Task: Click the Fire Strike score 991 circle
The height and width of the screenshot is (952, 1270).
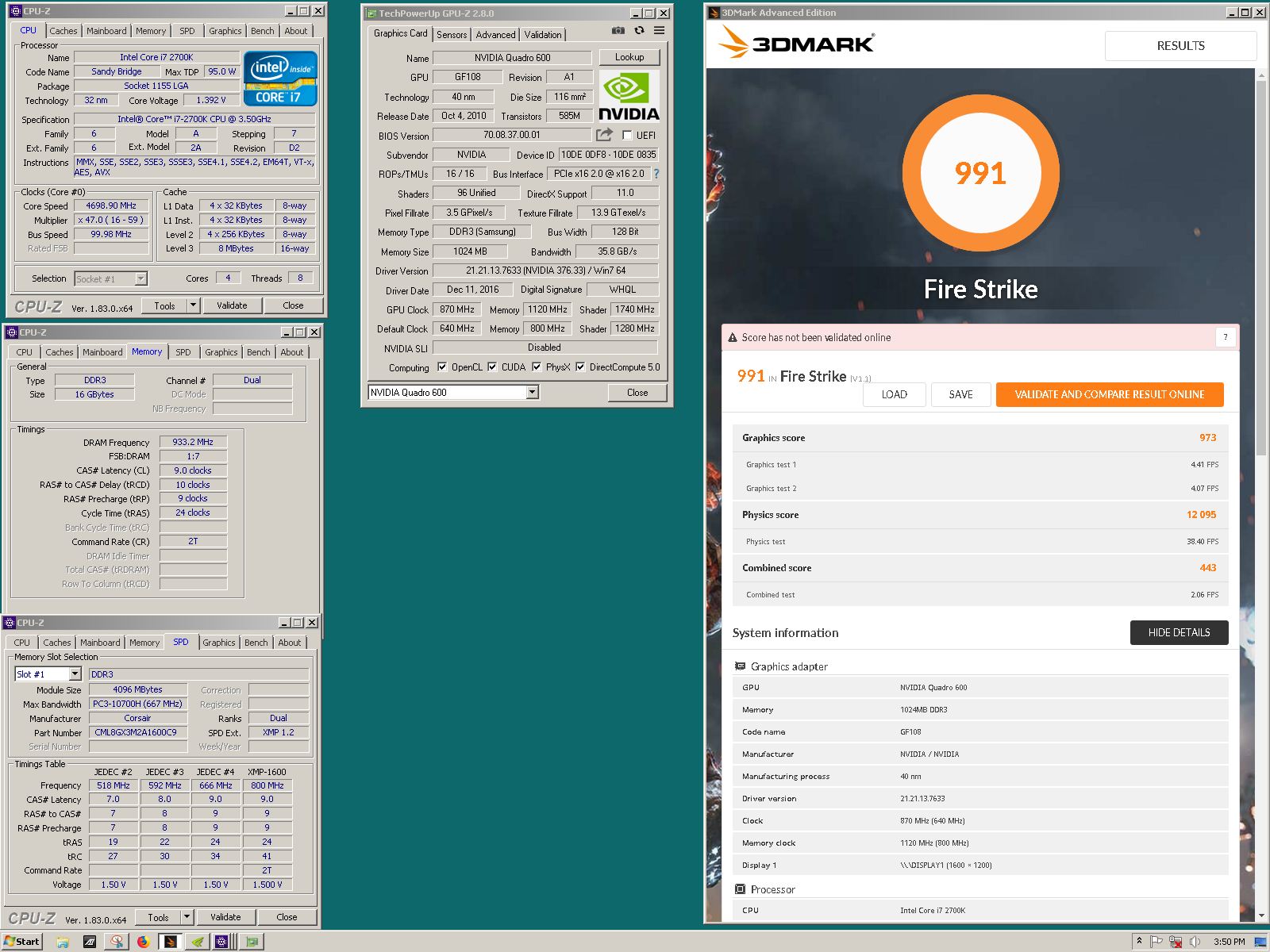Action: pos(980,172)
